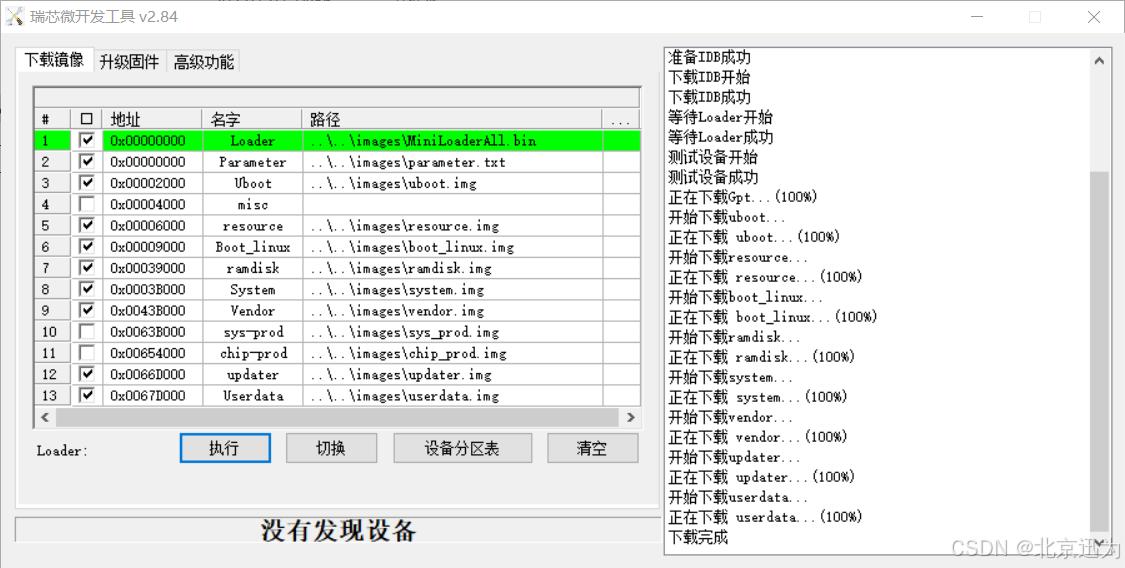Click address cell 0x00009000
Viewport: 1125px width, 568px height.
pos(152,247)
